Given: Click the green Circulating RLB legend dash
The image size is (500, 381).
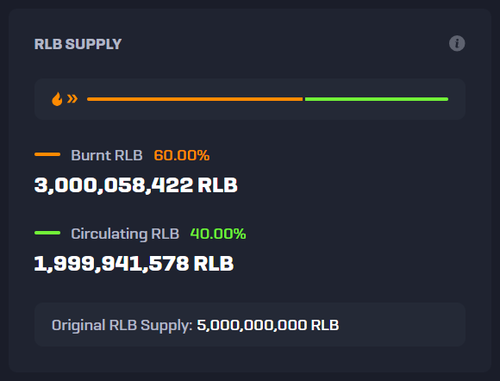Looking at the screenshot, I should (x=47, y=233).
